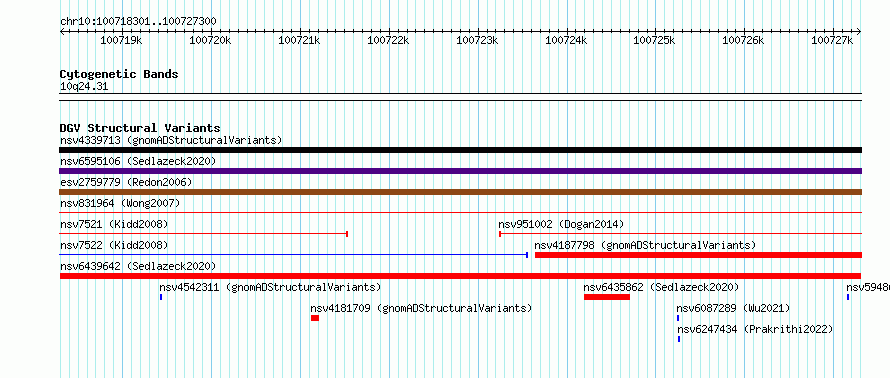Open the esv2759779 (Redon2006) label
The height and width of the screenshot is (378, 890).
click(126, 182)
